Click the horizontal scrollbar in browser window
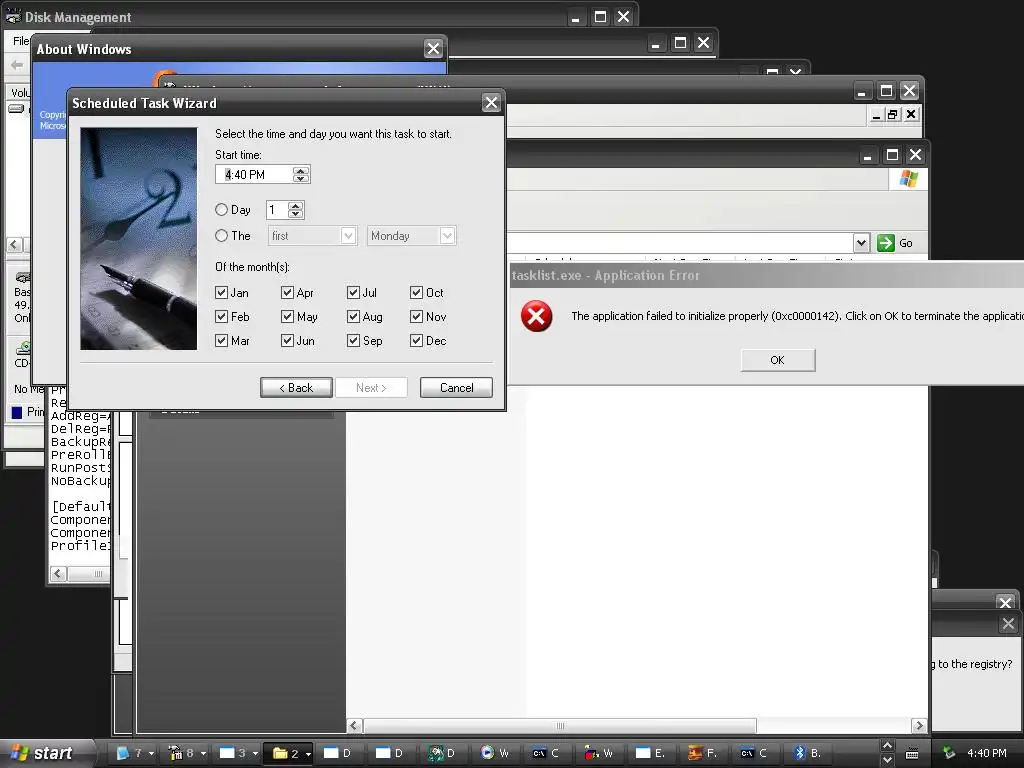The height and width of the screenshot is (768, 1024). [x=560, y=726]
